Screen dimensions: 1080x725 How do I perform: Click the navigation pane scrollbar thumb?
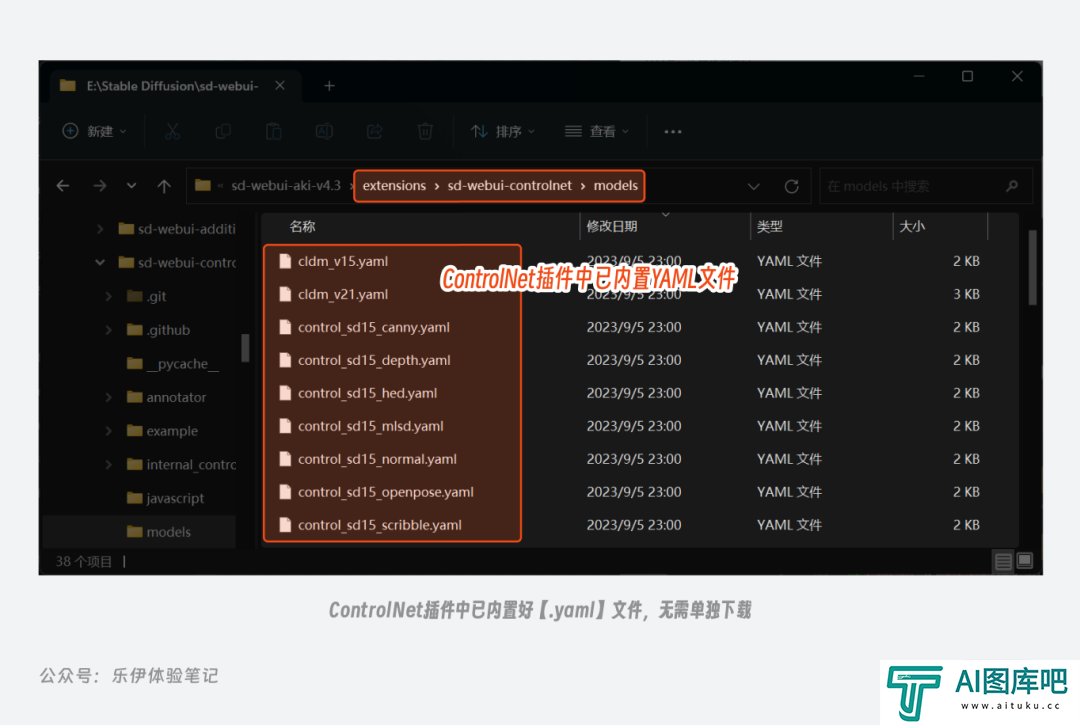click(245, 348)
